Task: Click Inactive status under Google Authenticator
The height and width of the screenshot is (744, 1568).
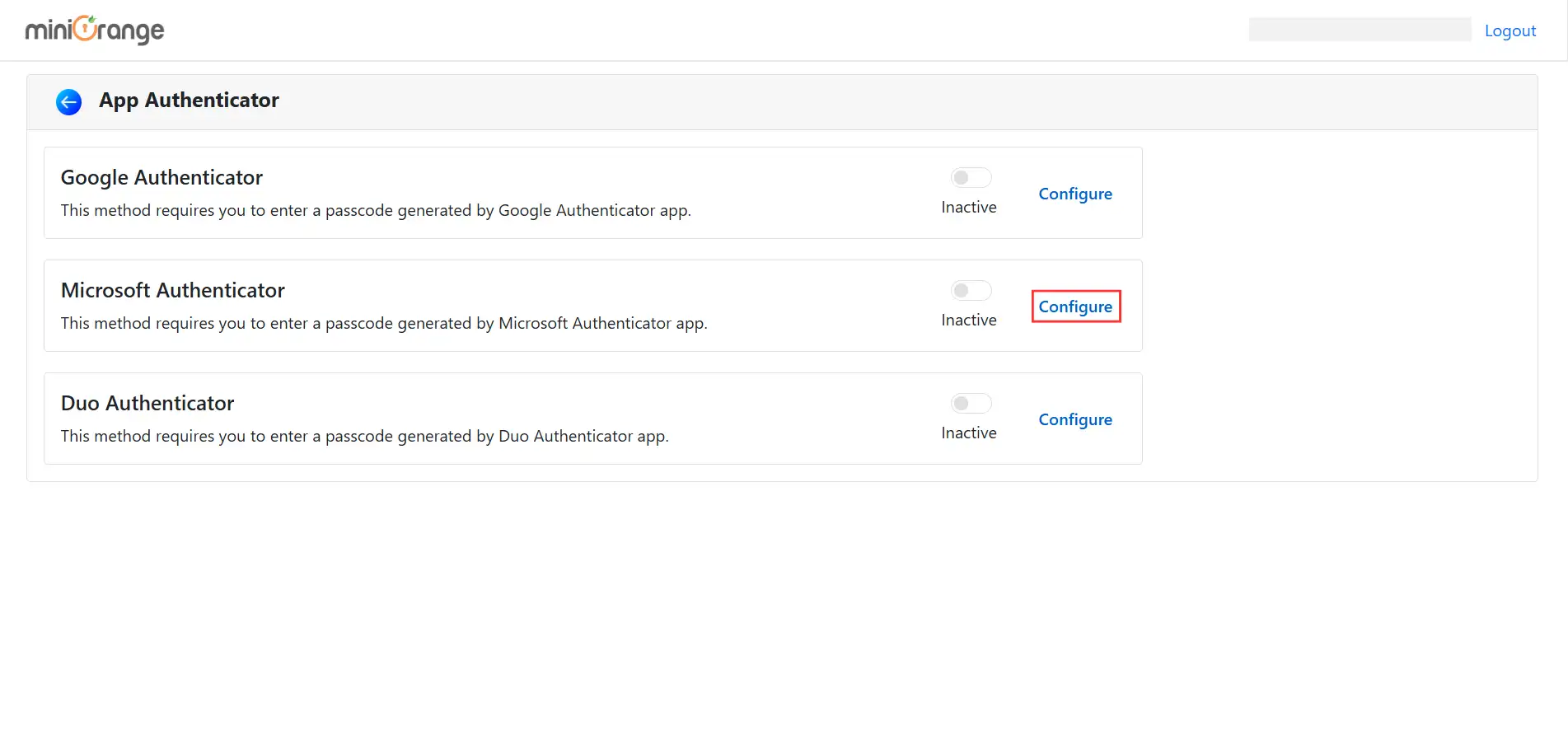Action: click(x=969, y=207)
